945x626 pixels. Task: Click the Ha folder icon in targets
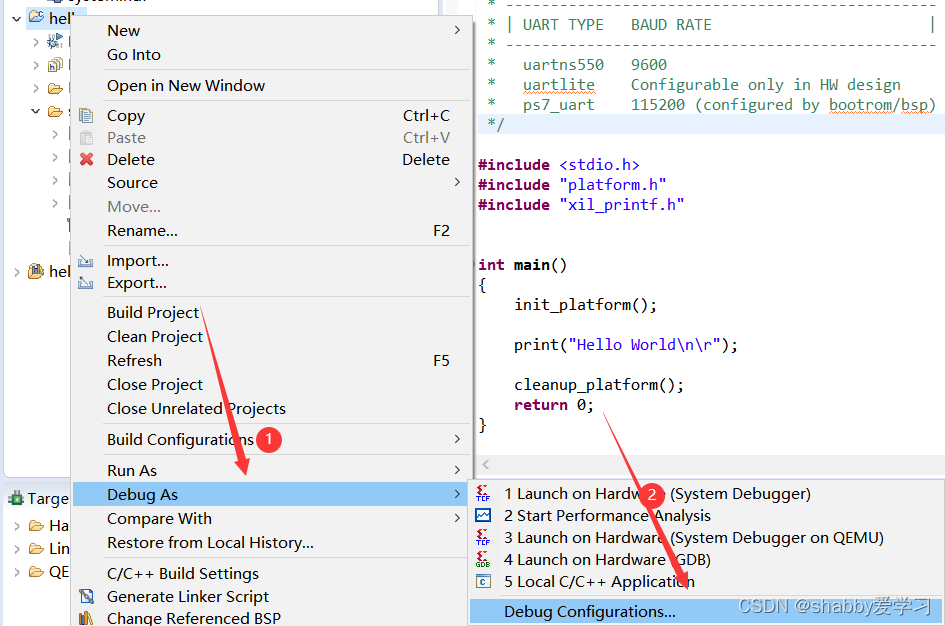37,526
